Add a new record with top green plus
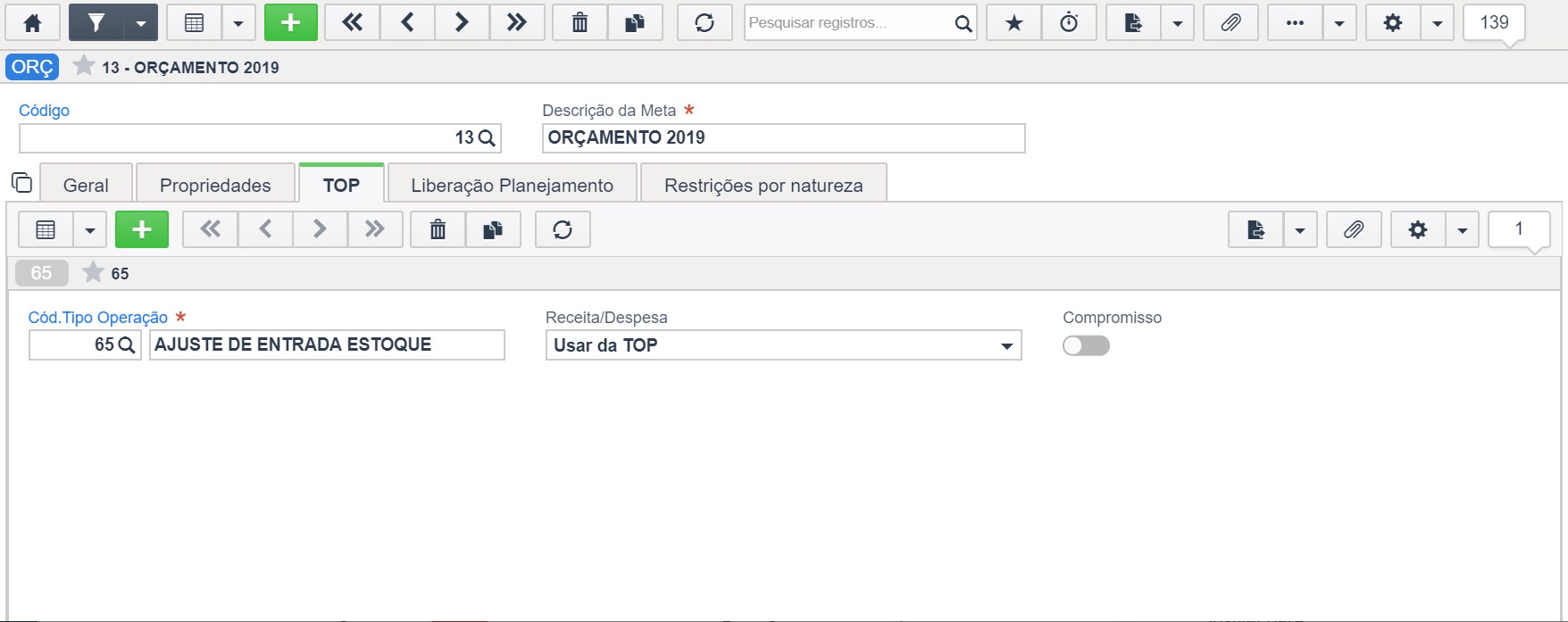Image resolution: width=1568 pixels, height=622 pixels. [291, 23]
